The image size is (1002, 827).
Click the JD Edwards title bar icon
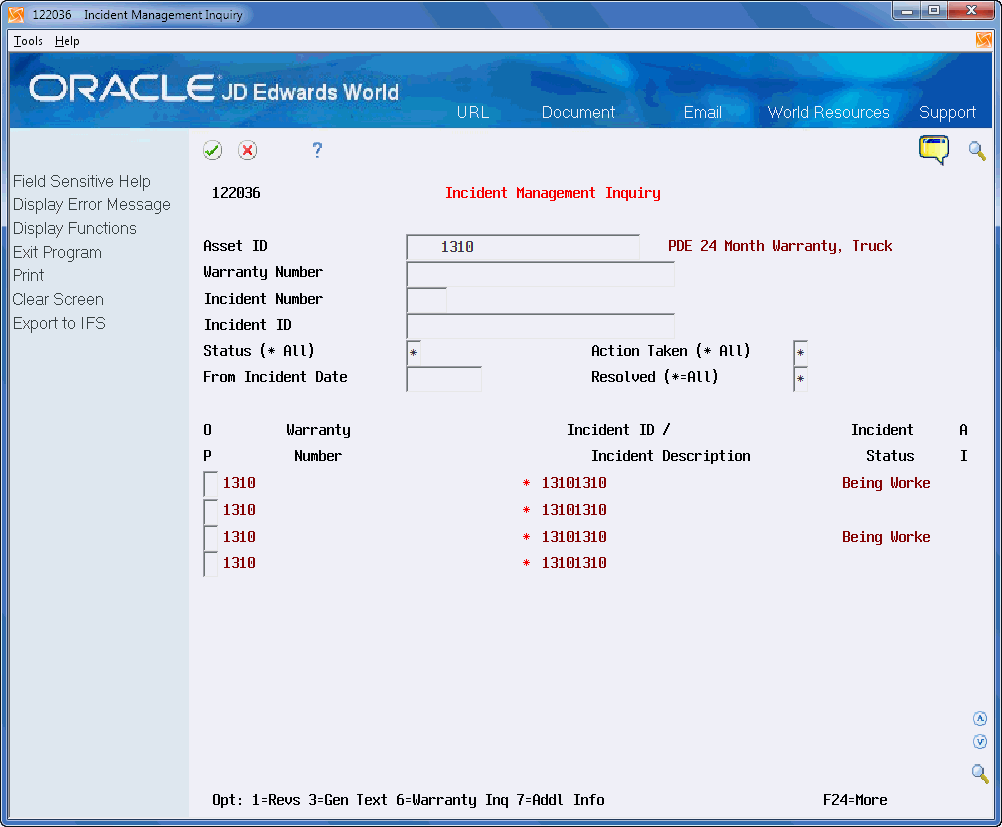click(x=16, y=14)
